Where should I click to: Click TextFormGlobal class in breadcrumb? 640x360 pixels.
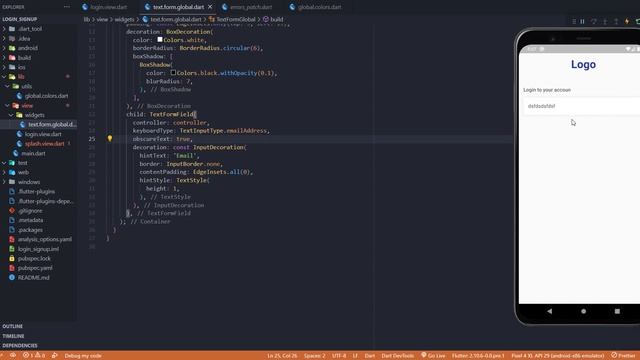click(x=232, y=19)
